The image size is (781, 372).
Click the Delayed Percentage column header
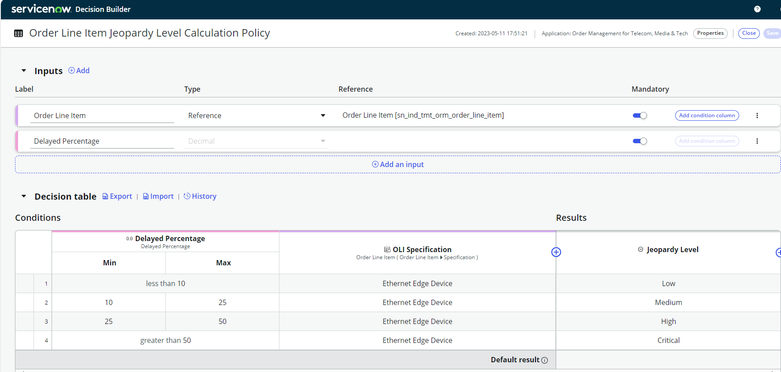(165, 242)
